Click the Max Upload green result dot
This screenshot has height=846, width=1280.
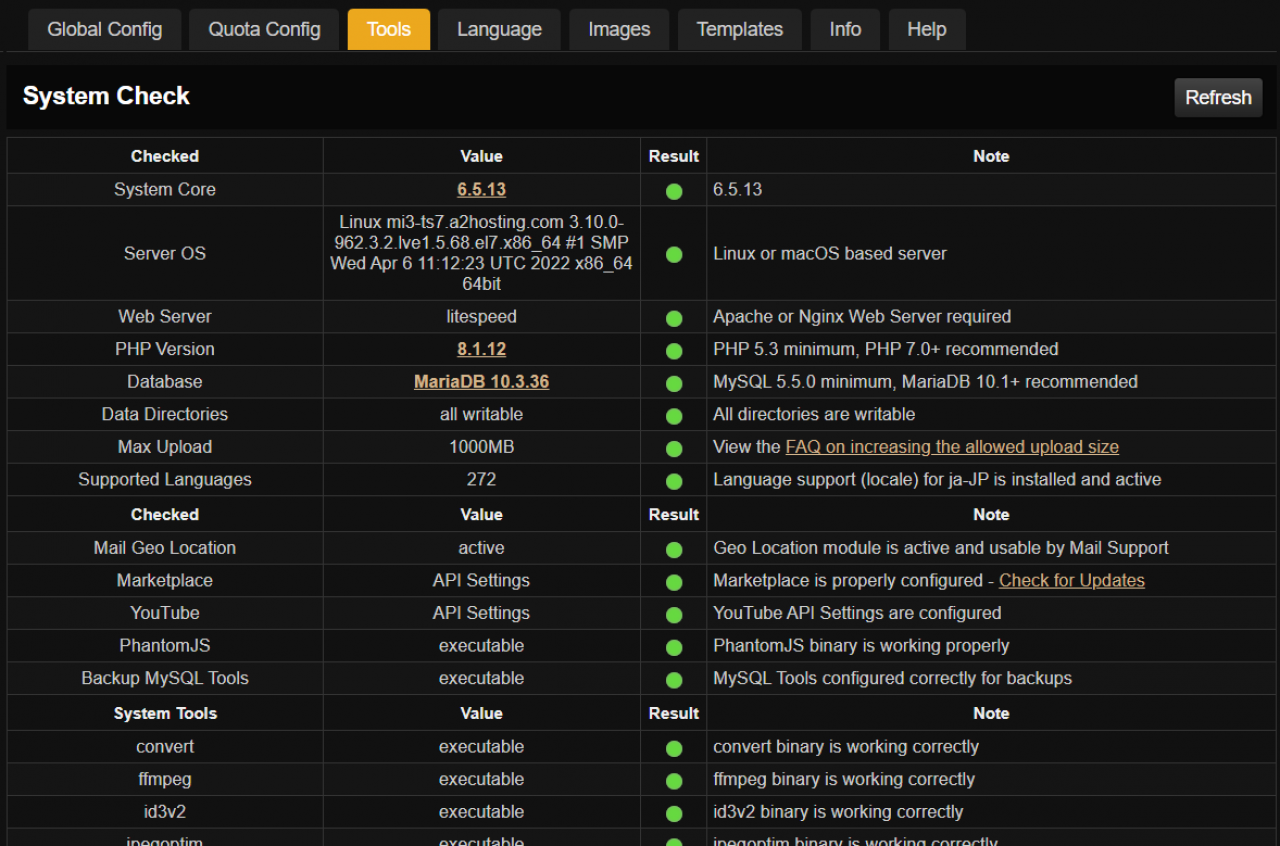pos(674,449)
